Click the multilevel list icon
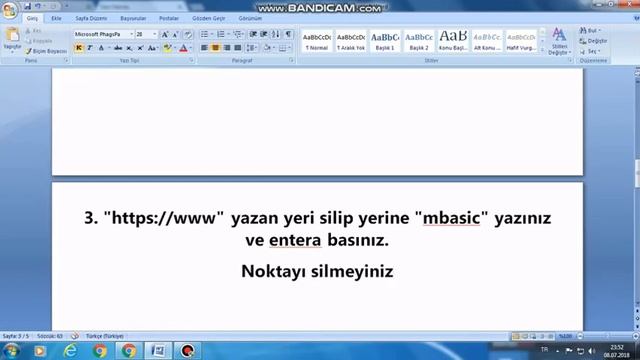Viewport: 640px width, 360px height. pyautogui.click(x=238, y=34)
